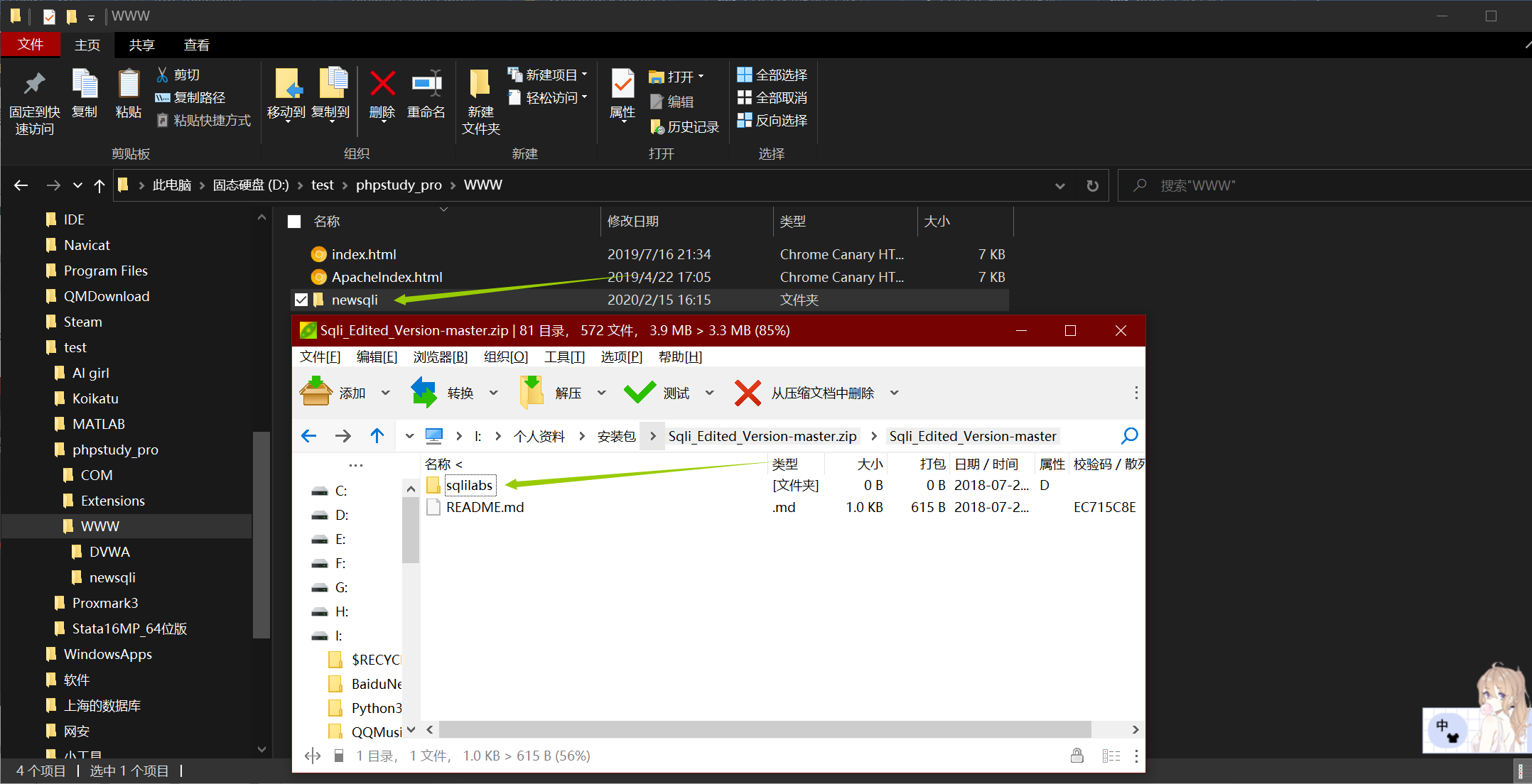Toggle the select-all checkbox beside Name header
This screenshot has width=1532, height=784.
pos(294,222)
